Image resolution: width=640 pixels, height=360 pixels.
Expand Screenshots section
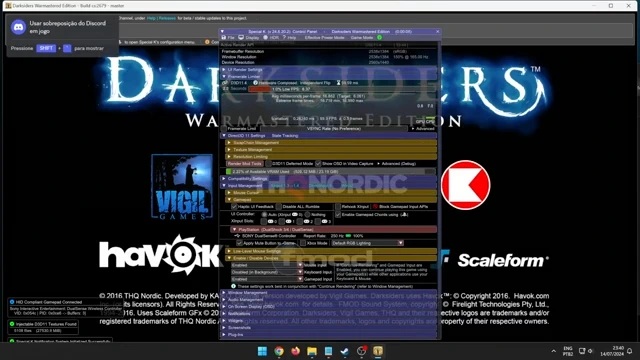pyautogui.click(x=330, y=328)
